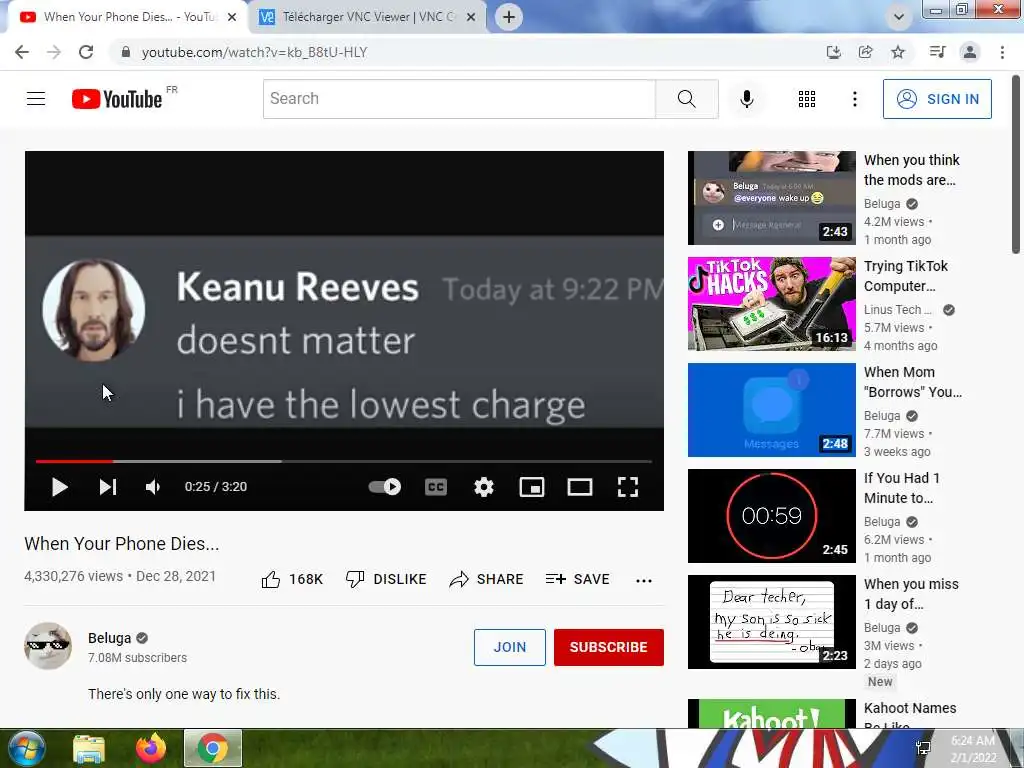The image size is (1024, 768).
Task: Click the page vertical scrollbar
Action: [1016, 165]
